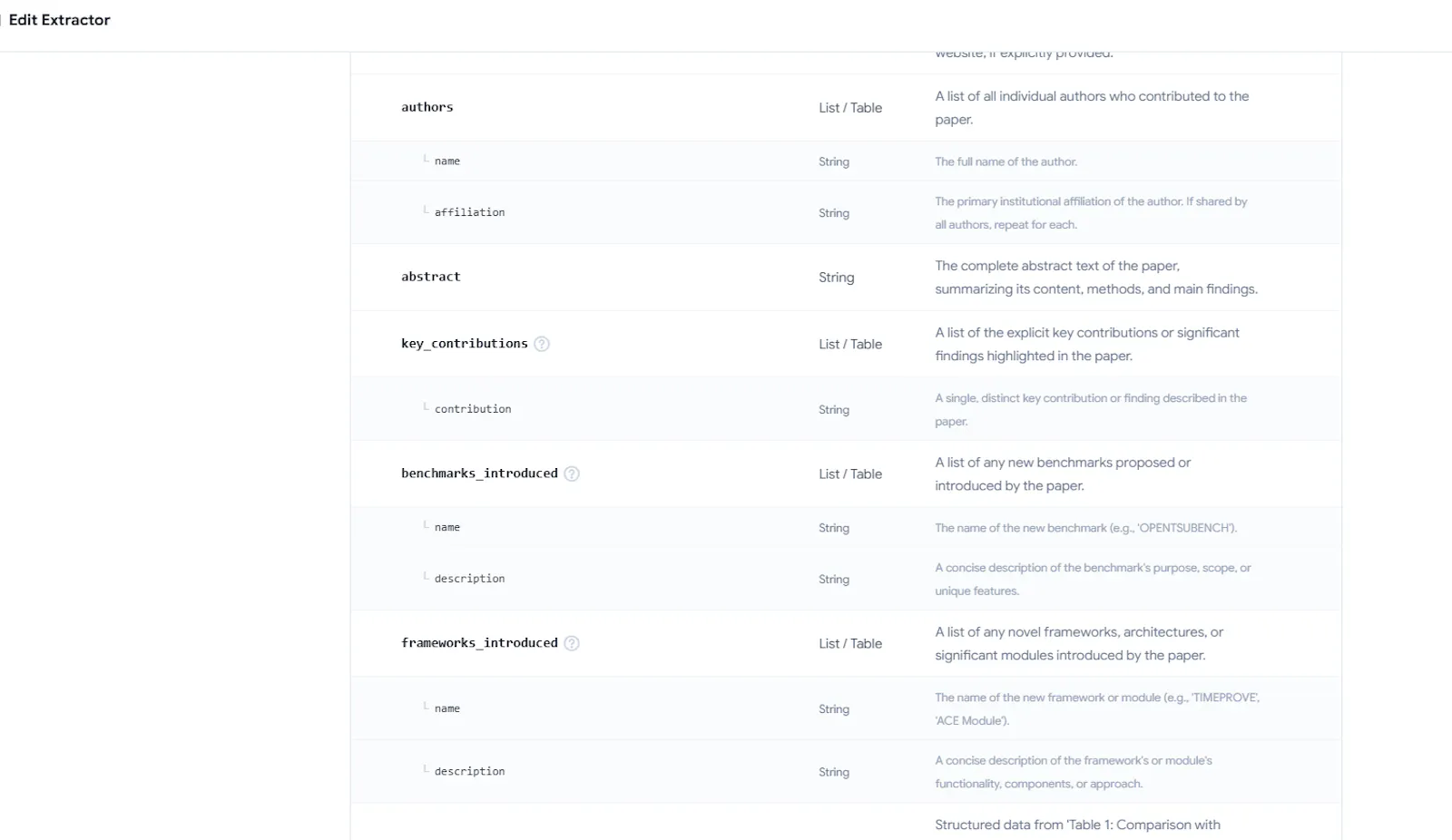The width and height of the screenshot is (1452, 840).
Task: Click String type of affiliation row
Action: (834, 213)
